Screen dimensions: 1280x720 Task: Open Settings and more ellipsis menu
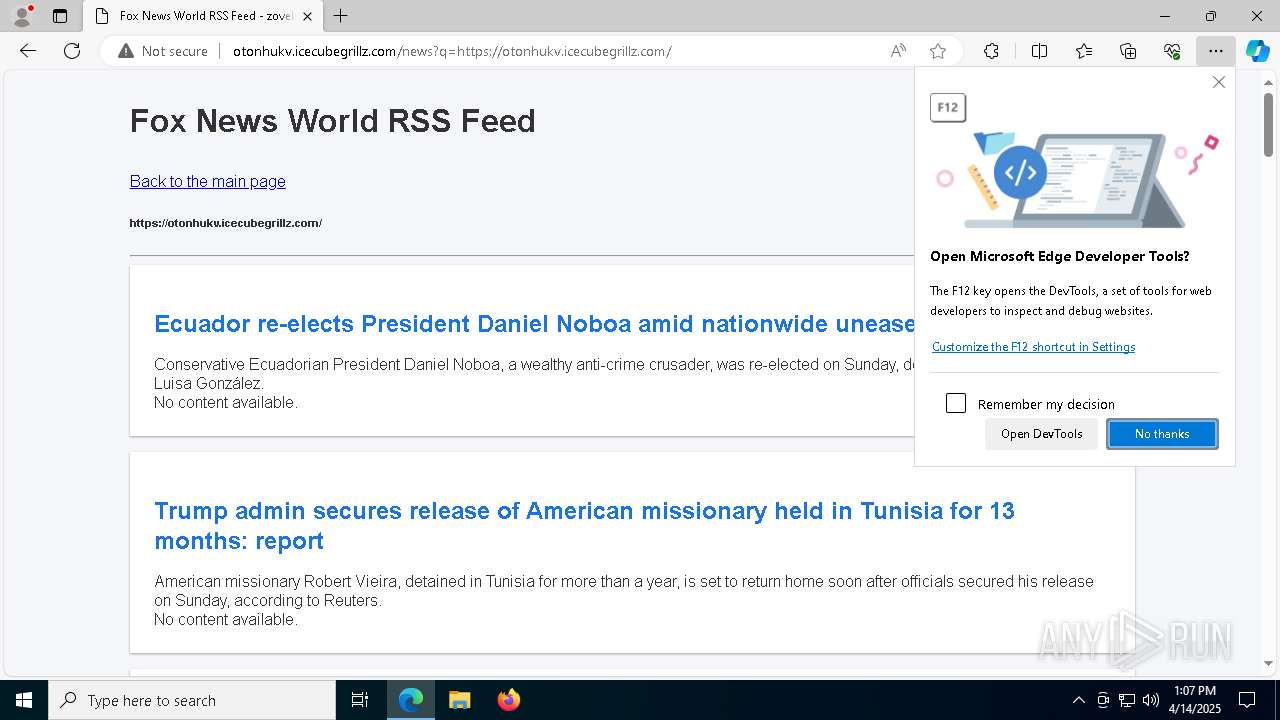point(1215,51)
